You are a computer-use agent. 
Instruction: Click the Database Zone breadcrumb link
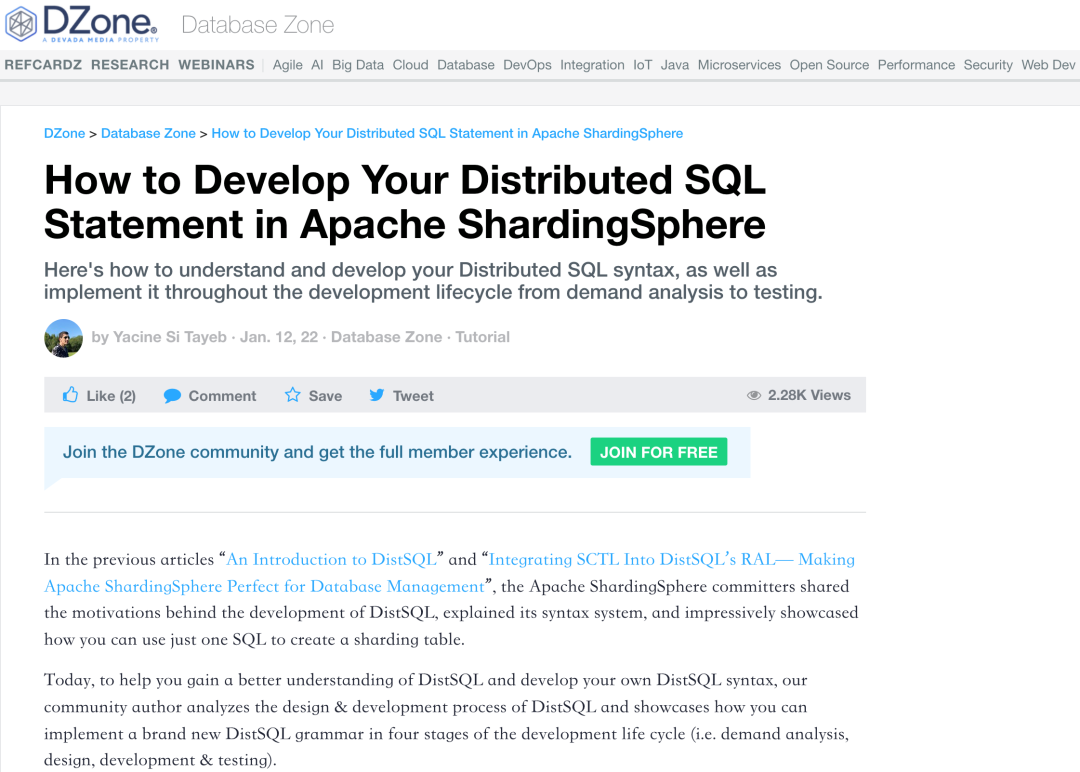[148, 133]
